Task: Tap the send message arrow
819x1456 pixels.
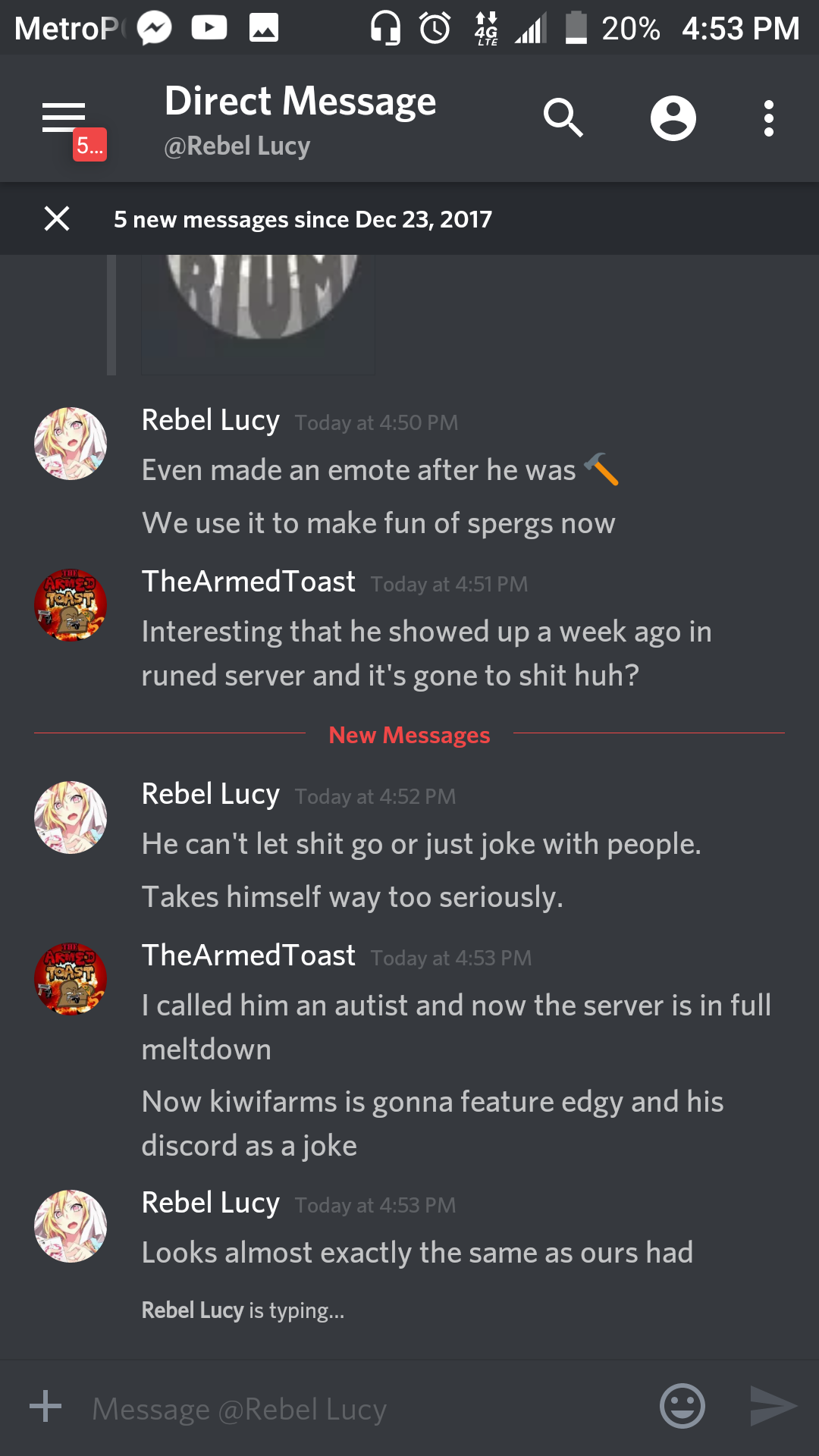Action: click(773, 1406)
